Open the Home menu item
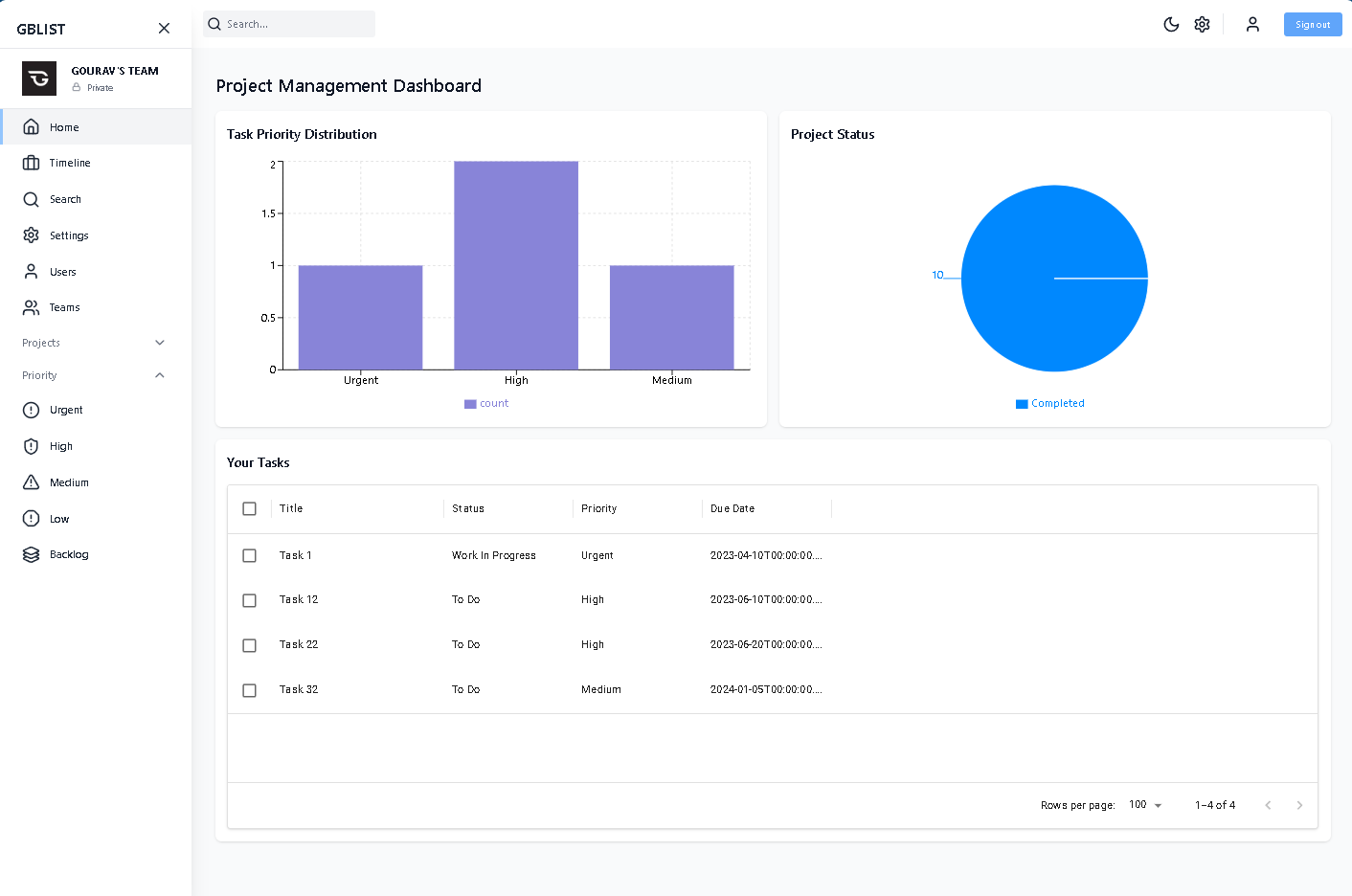Image resolution: width=1352 pixels, height=896 pixels. tap(96, 126)
